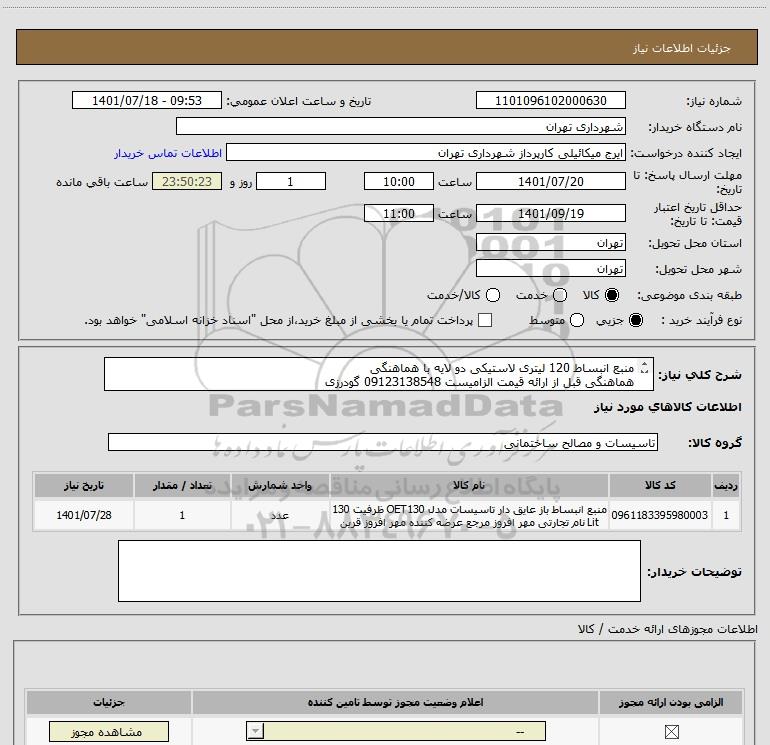Screen dimensions: 770x745
Task: Select the خدمت radio button
Action: click(x=560, y=295)
